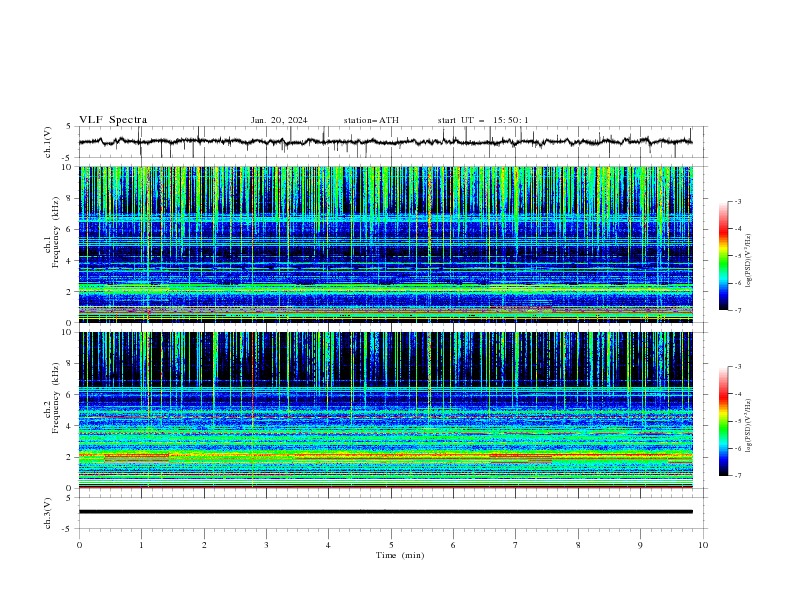The height and width of the screenshot is (612, 792).
Task: Click time axis tick label "3"
Action: point(266,545)
